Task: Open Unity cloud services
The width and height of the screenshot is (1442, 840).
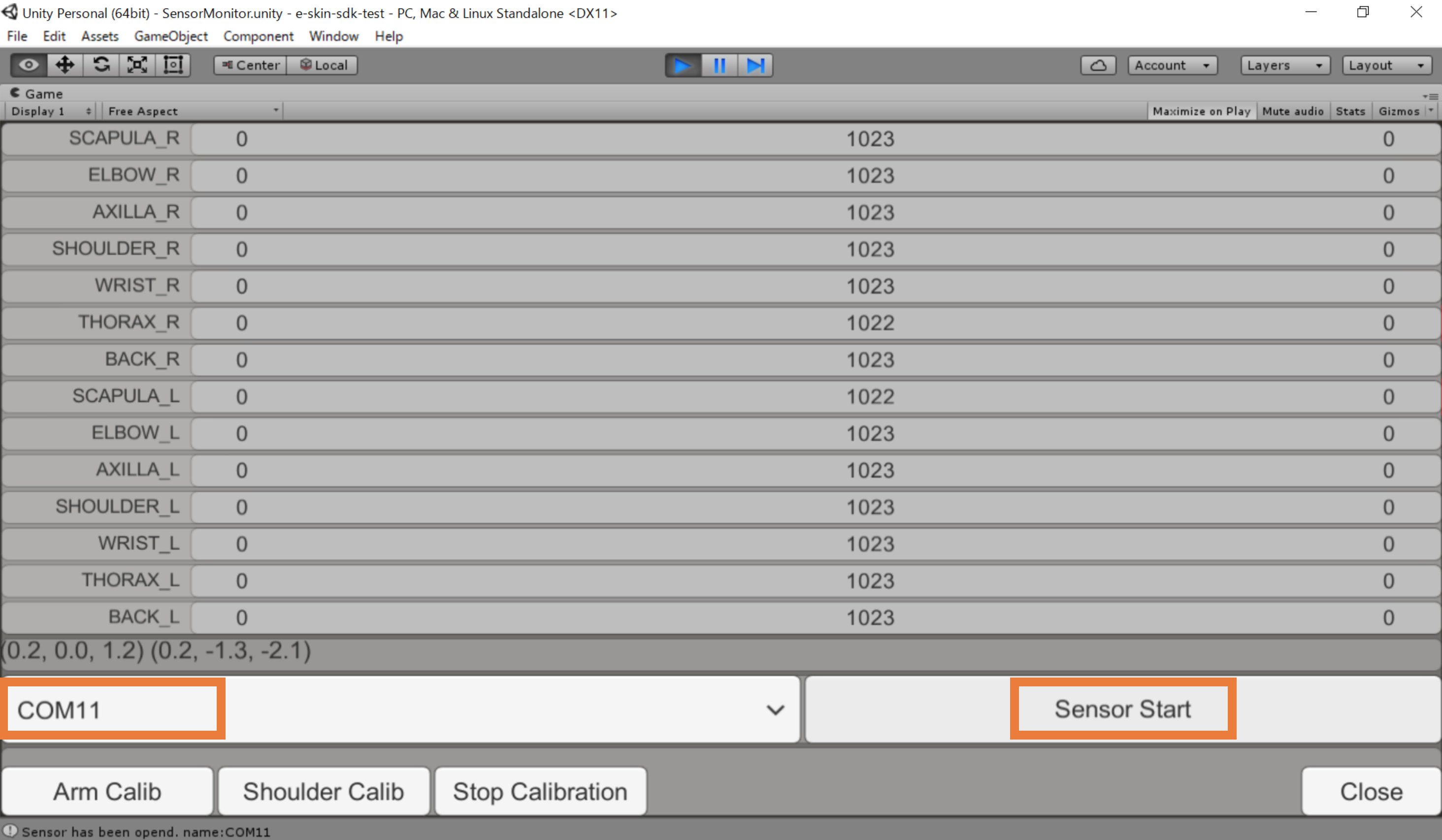Action: pos(1098,65)
